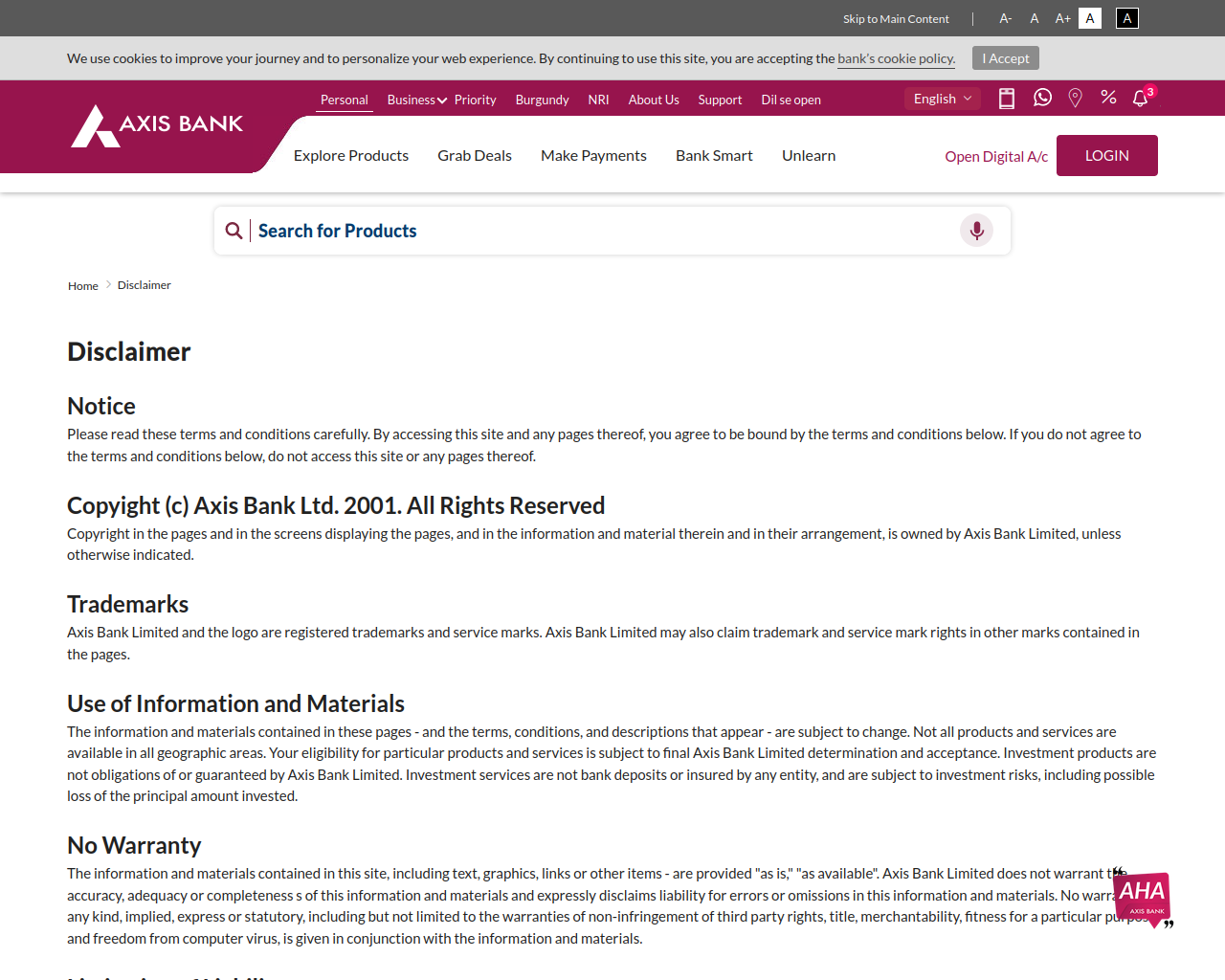The image size is (1225, 980).
Task: Increase font size with A+
Action: 1063,18
